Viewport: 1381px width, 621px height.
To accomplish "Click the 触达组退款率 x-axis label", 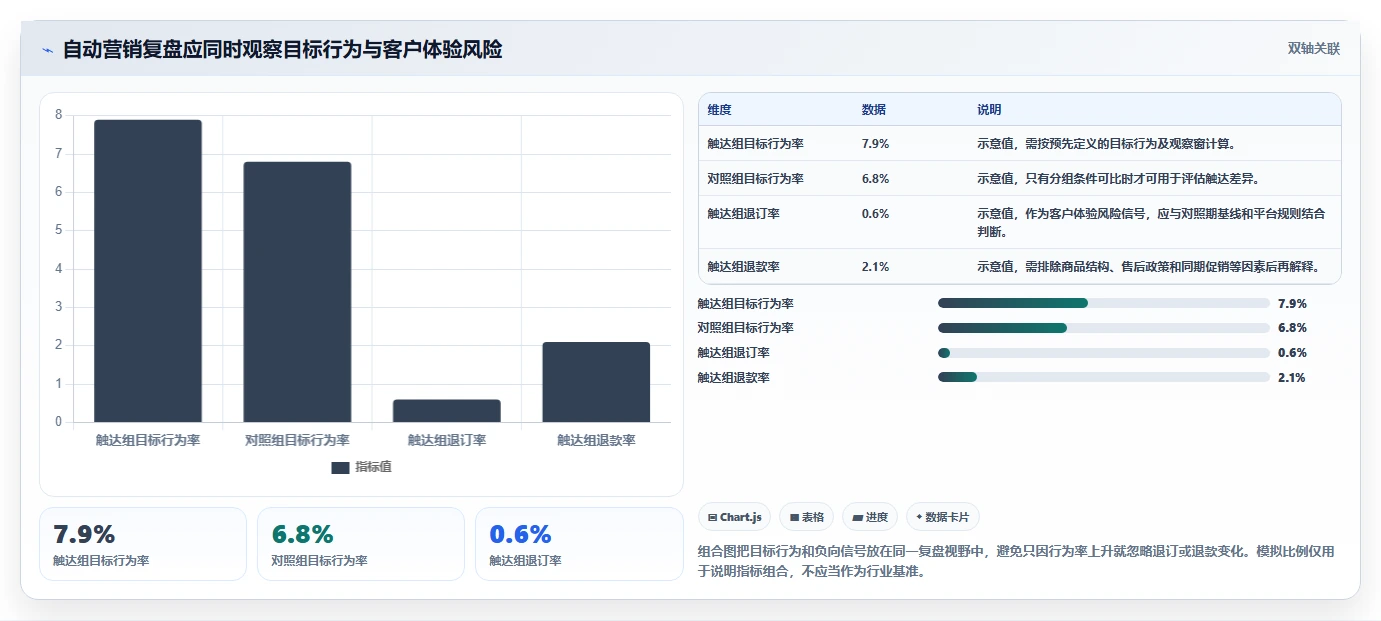I will [x=596, y=440].
